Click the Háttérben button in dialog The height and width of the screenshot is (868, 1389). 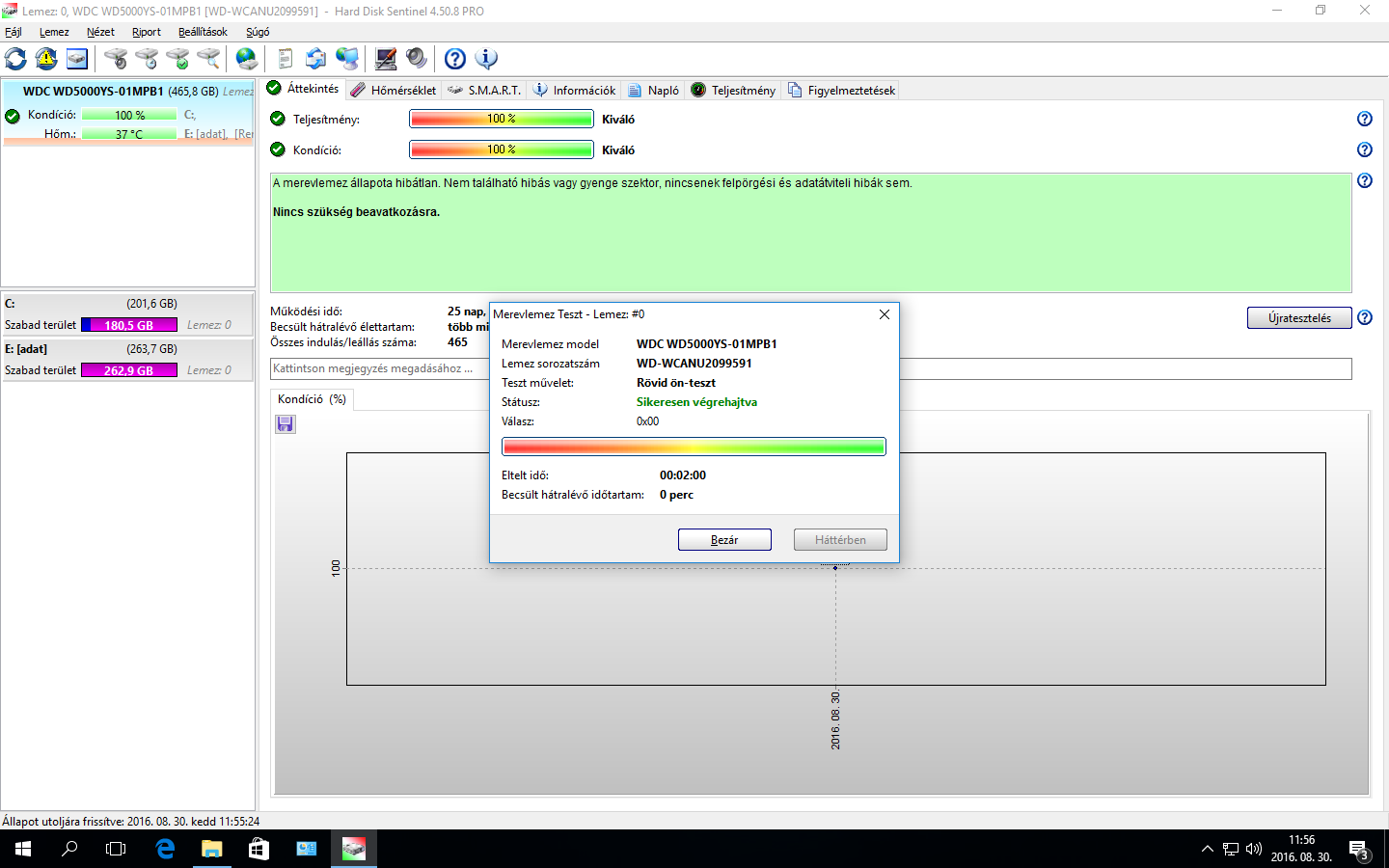click(840, 540)
